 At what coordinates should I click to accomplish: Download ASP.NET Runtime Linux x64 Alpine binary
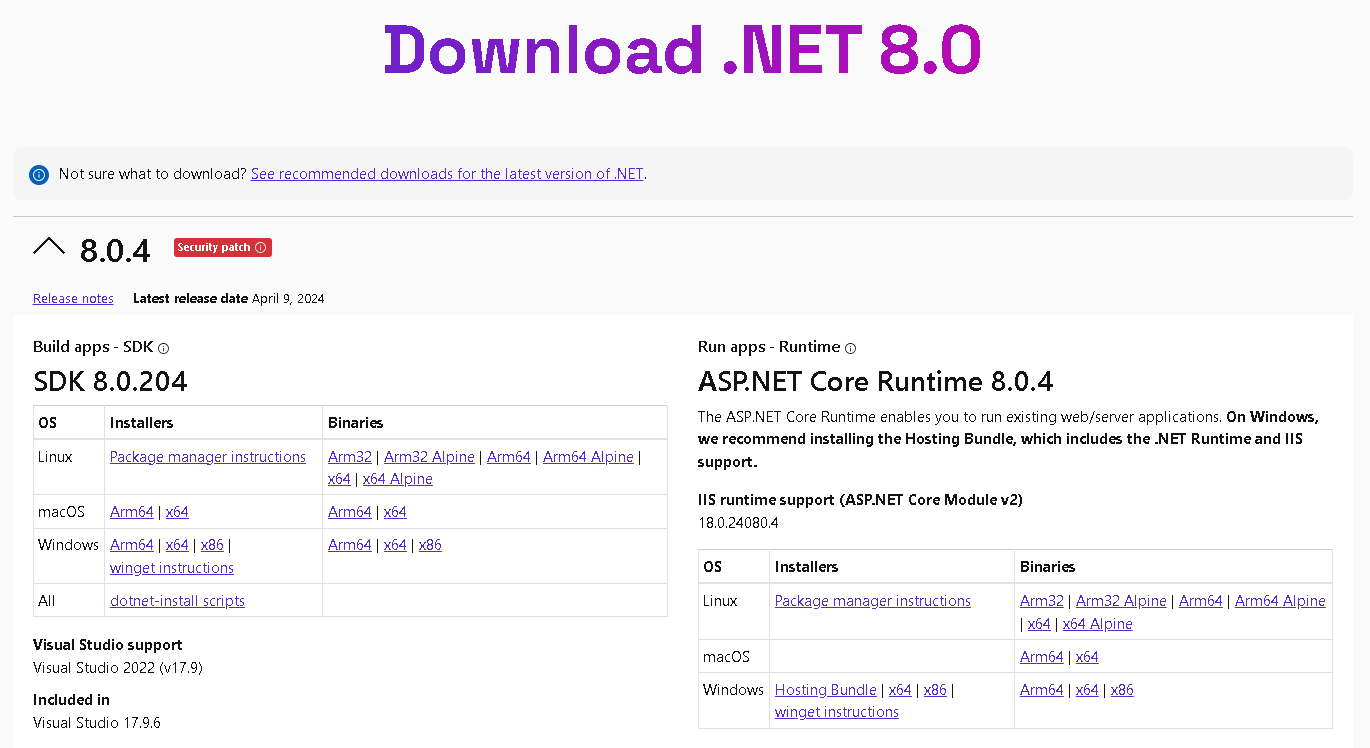tap(1098, 624)
